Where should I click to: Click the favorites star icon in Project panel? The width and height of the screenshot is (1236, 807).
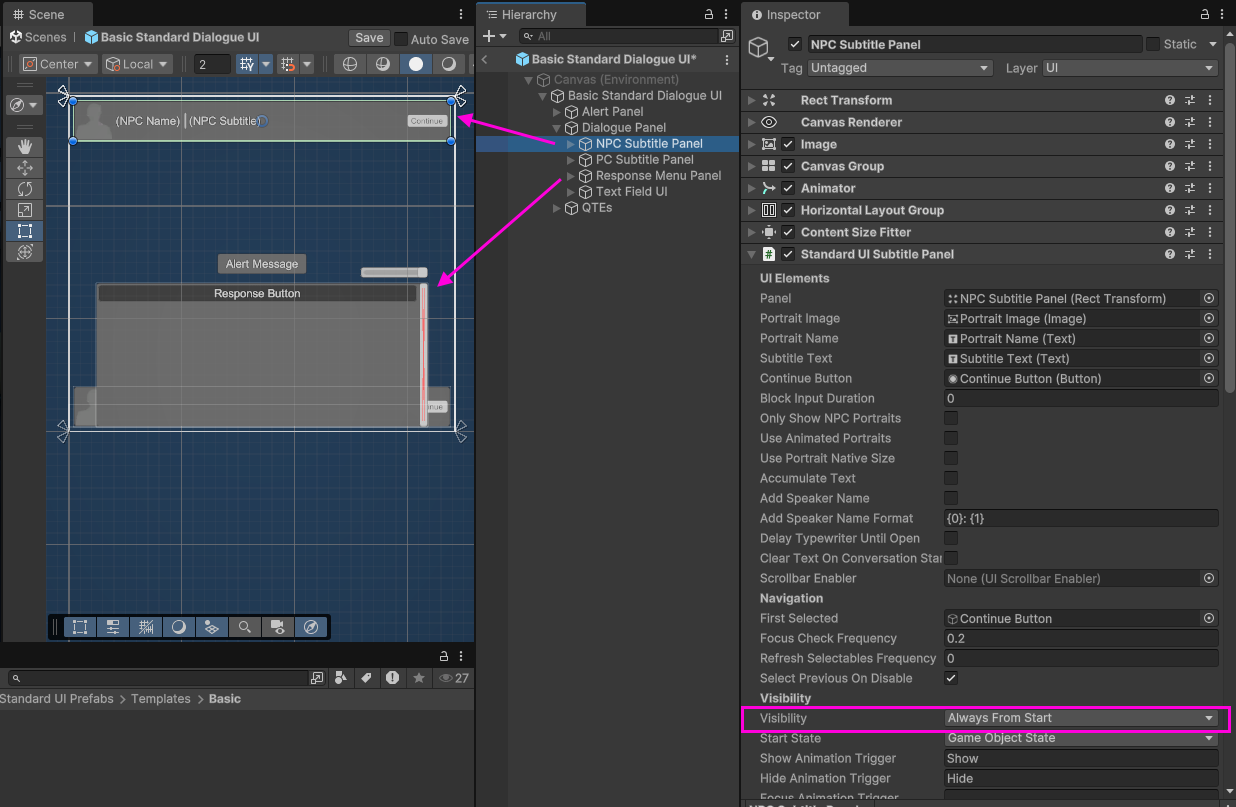(x=419, y=678)
